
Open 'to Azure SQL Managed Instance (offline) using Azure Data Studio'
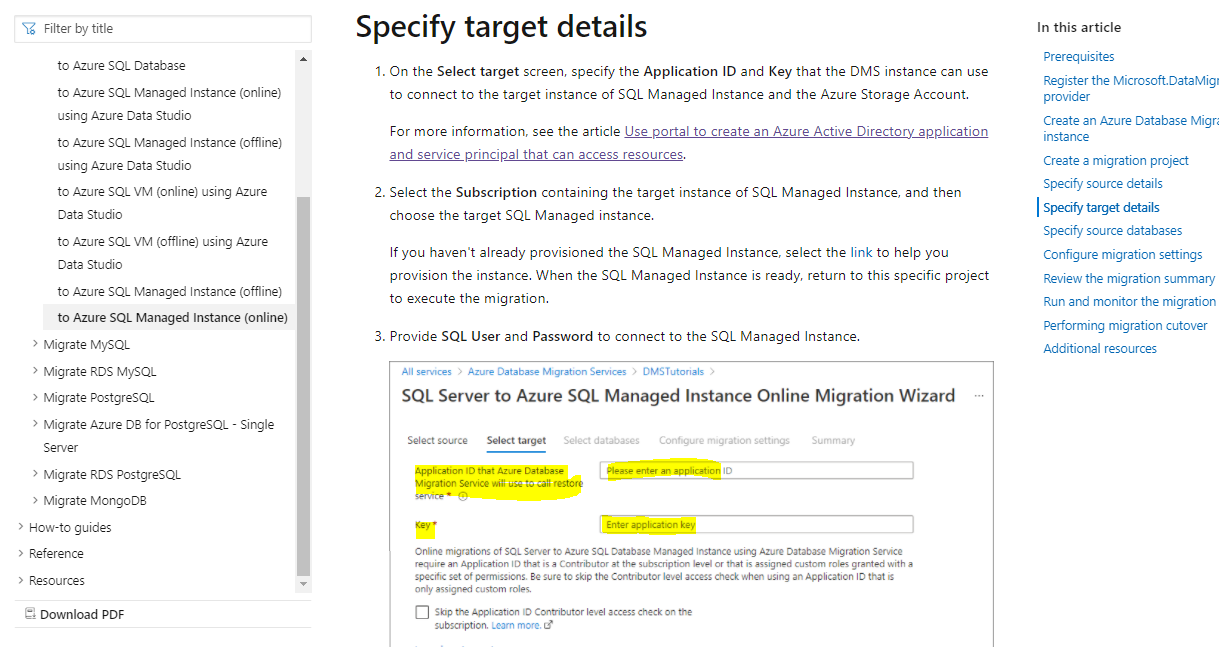[x=169, y=154]
